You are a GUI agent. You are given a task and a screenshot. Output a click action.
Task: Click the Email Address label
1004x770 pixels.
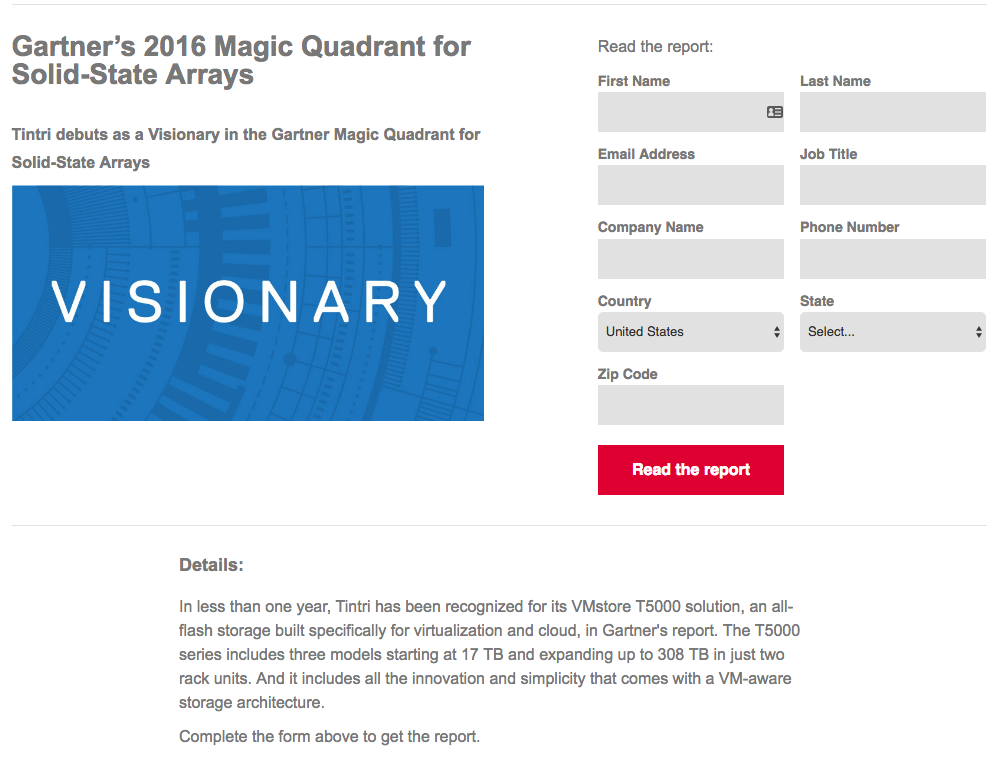click(646, 154)
